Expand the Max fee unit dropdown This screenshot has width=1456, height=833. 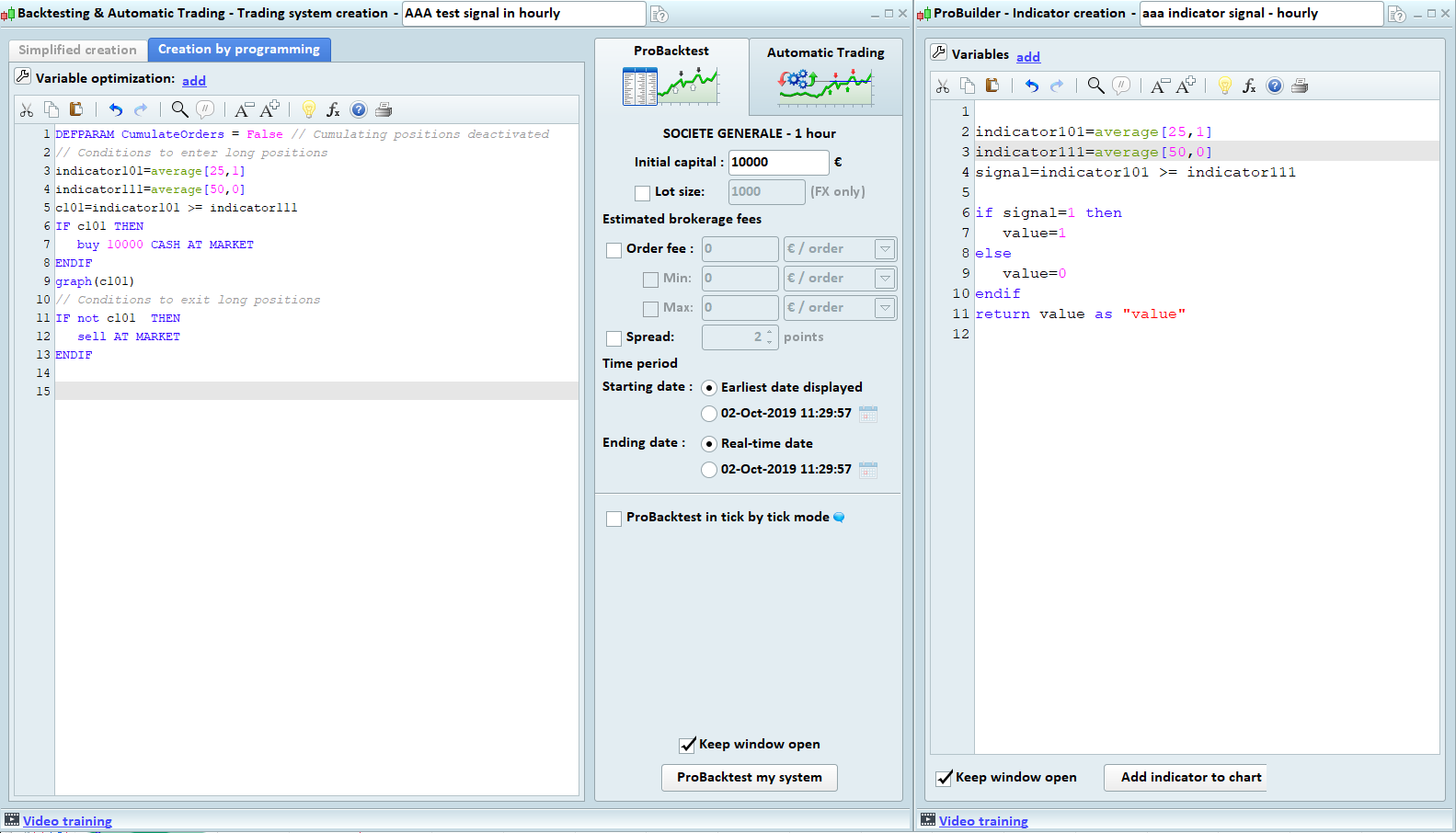click(885, 308)
